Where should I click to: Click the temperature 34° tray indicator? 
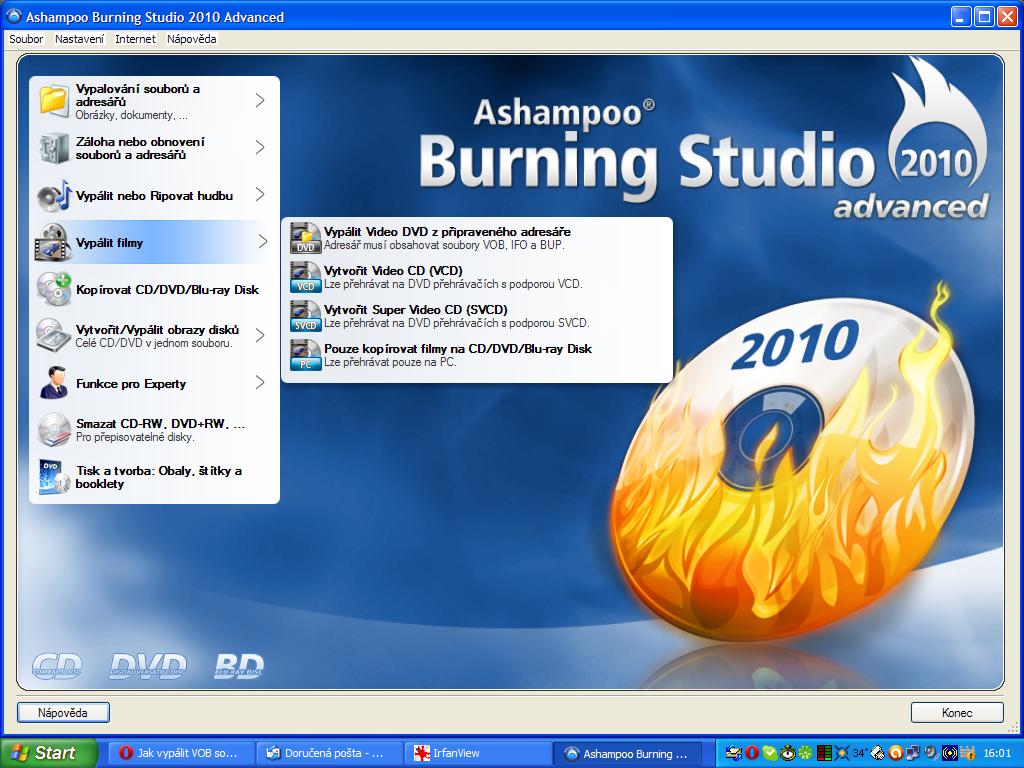click(x=860, y=753)
